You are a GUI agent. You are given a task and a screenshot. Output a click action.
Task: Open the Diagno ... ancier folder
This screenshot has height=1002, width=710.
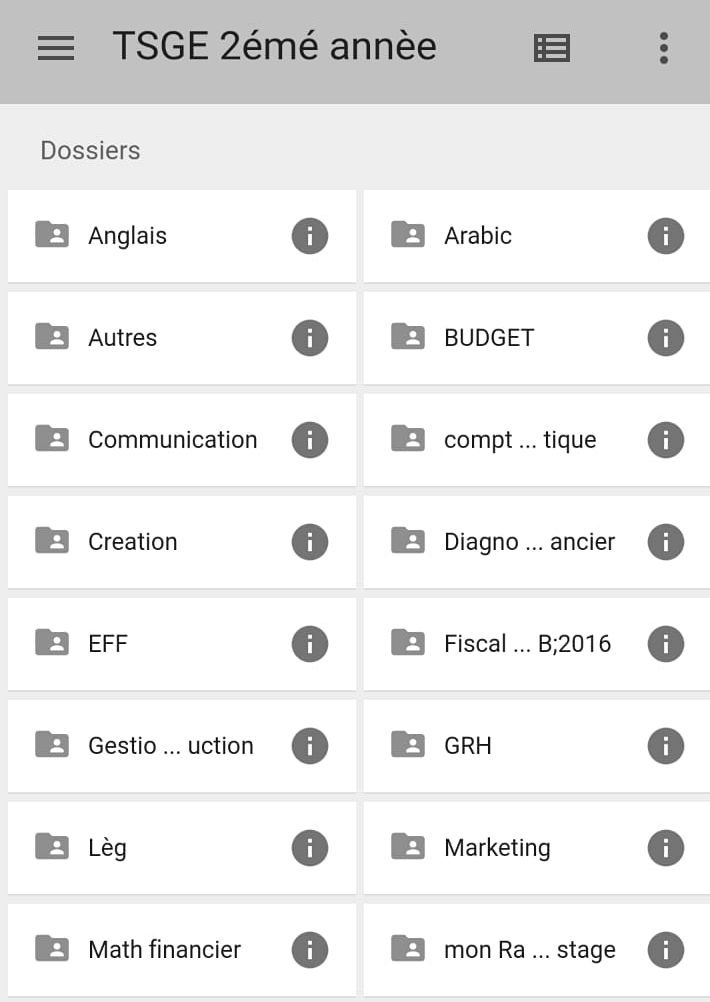(x=537, y=542)
